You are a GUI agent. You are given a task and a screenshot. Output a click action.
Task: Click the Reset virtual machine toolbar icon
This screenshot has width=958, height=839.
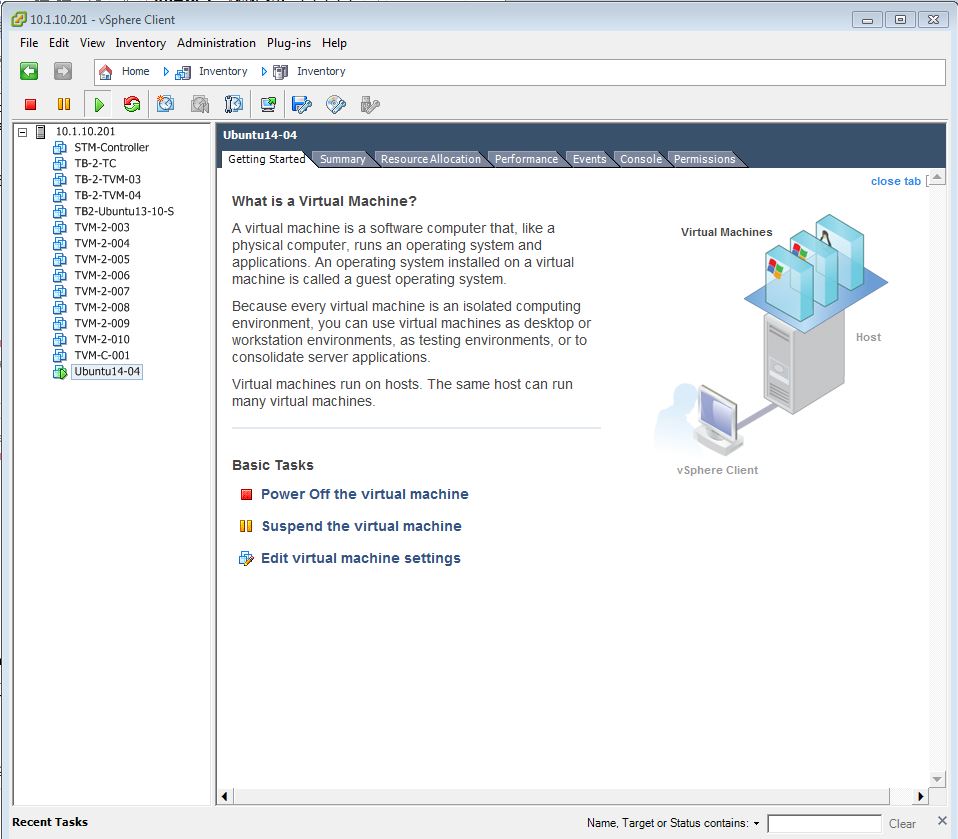click(131, 104)
